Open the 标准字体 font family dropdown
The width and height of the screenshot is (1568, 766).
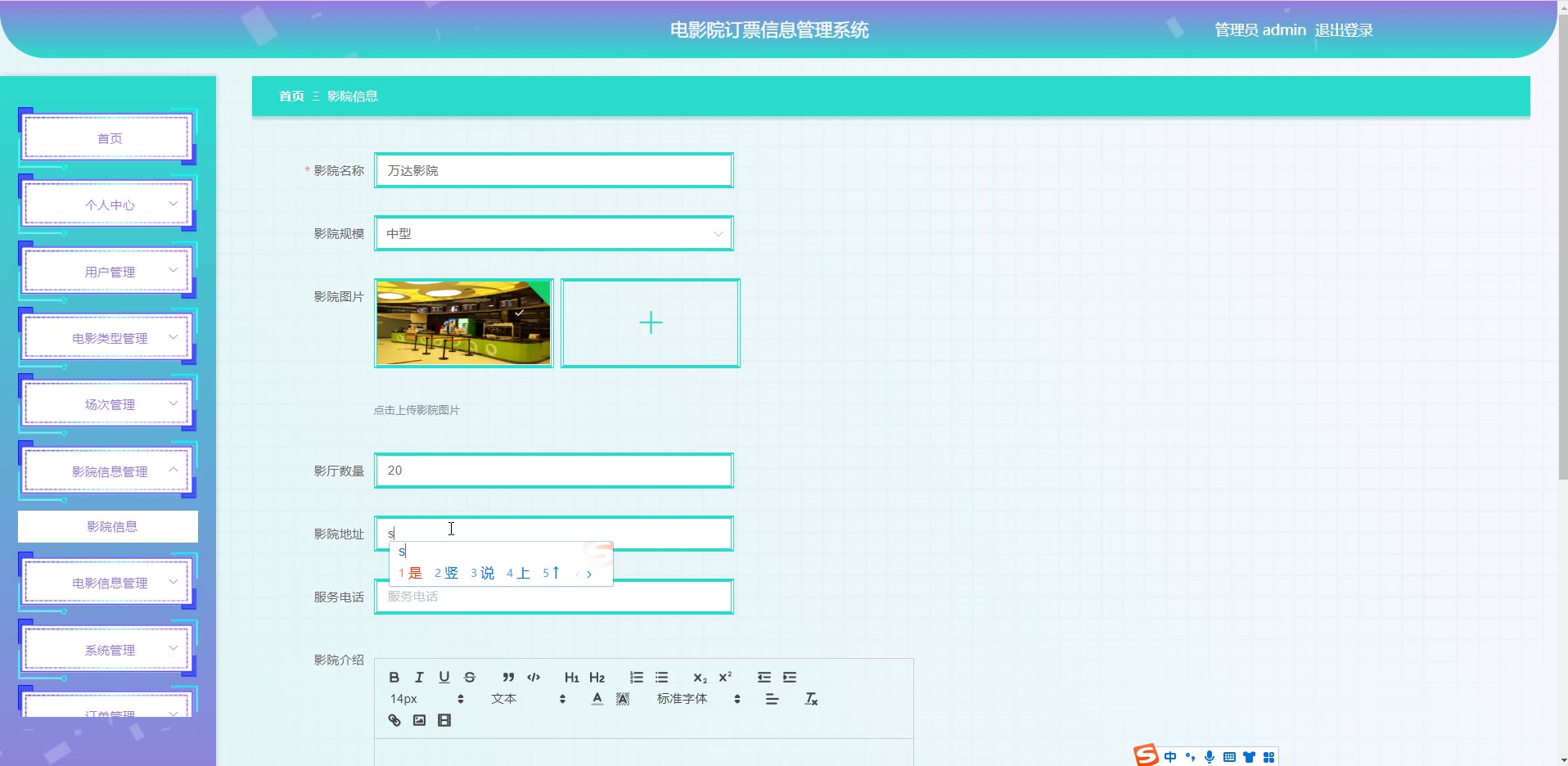pos(699,699)
